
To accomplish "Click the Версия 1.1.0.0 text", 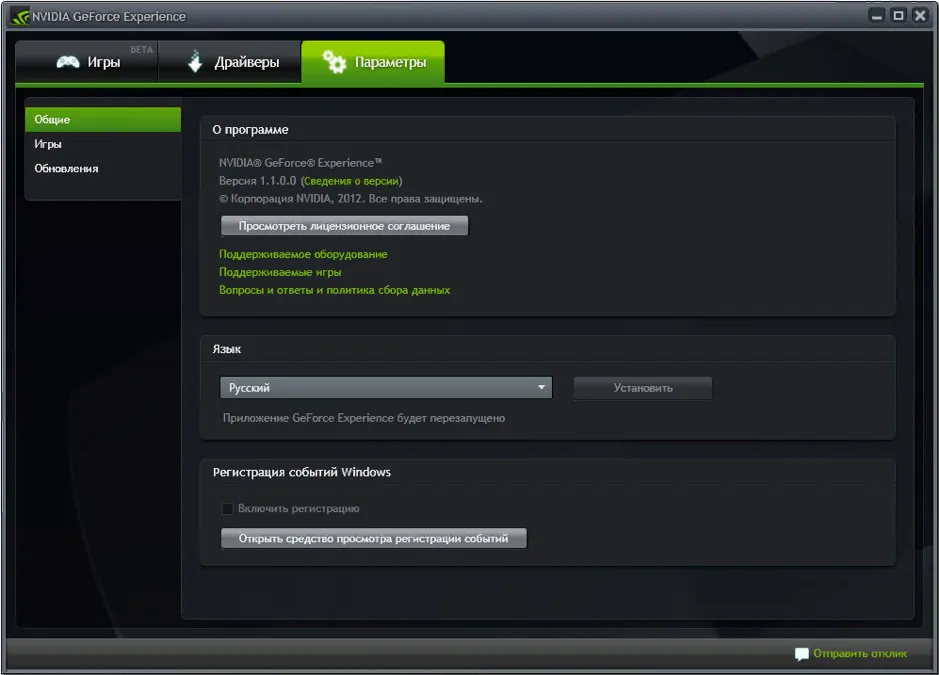I will 258,181.
